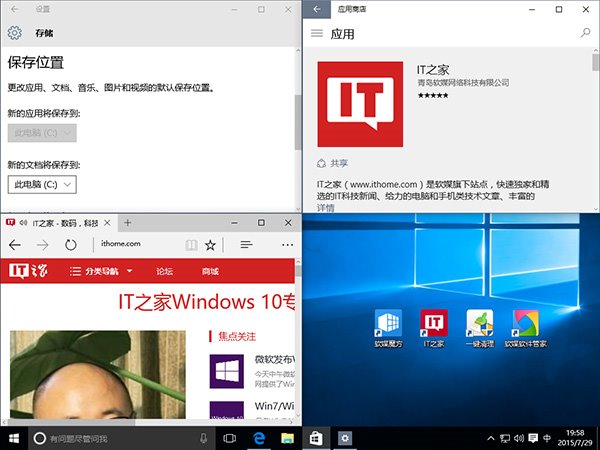This screenshot has width=600, height=450.
Task: Open the 软媒软件管家 desktop shortcut
Action: (x=525, y=324)
